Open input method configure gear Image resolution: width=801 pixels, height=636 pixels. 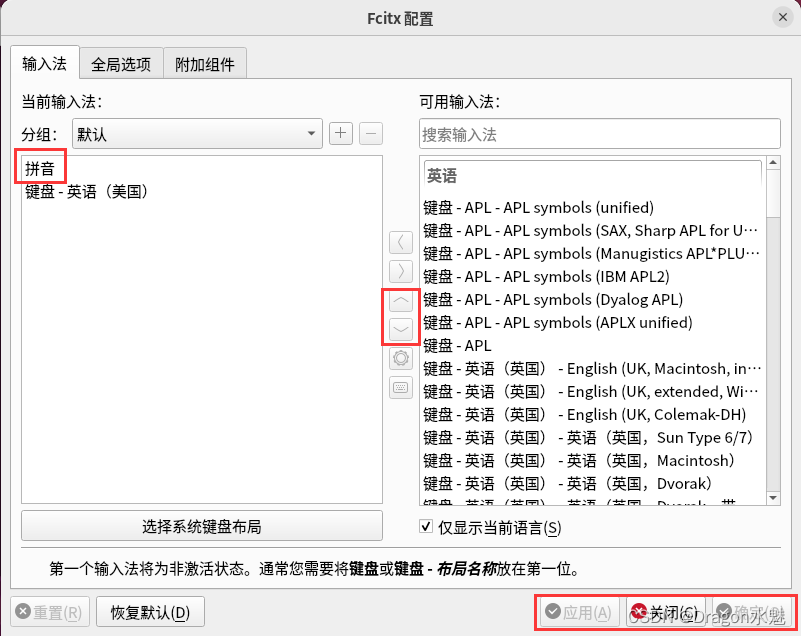pyautogui.click(x=400, y=359)
